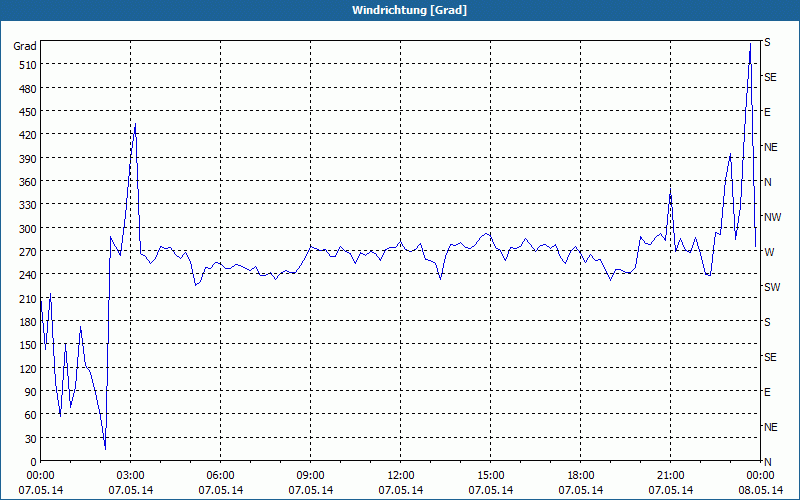Click the "150" degree axis label
800x500 pixels.
coord(28,345)
